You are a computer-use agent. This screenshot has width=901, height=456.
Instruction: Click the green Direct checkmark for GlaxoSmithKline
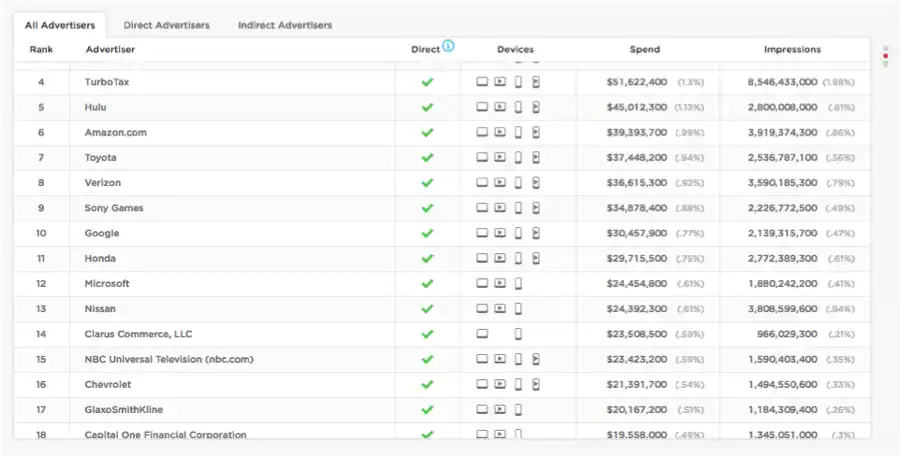427,409
